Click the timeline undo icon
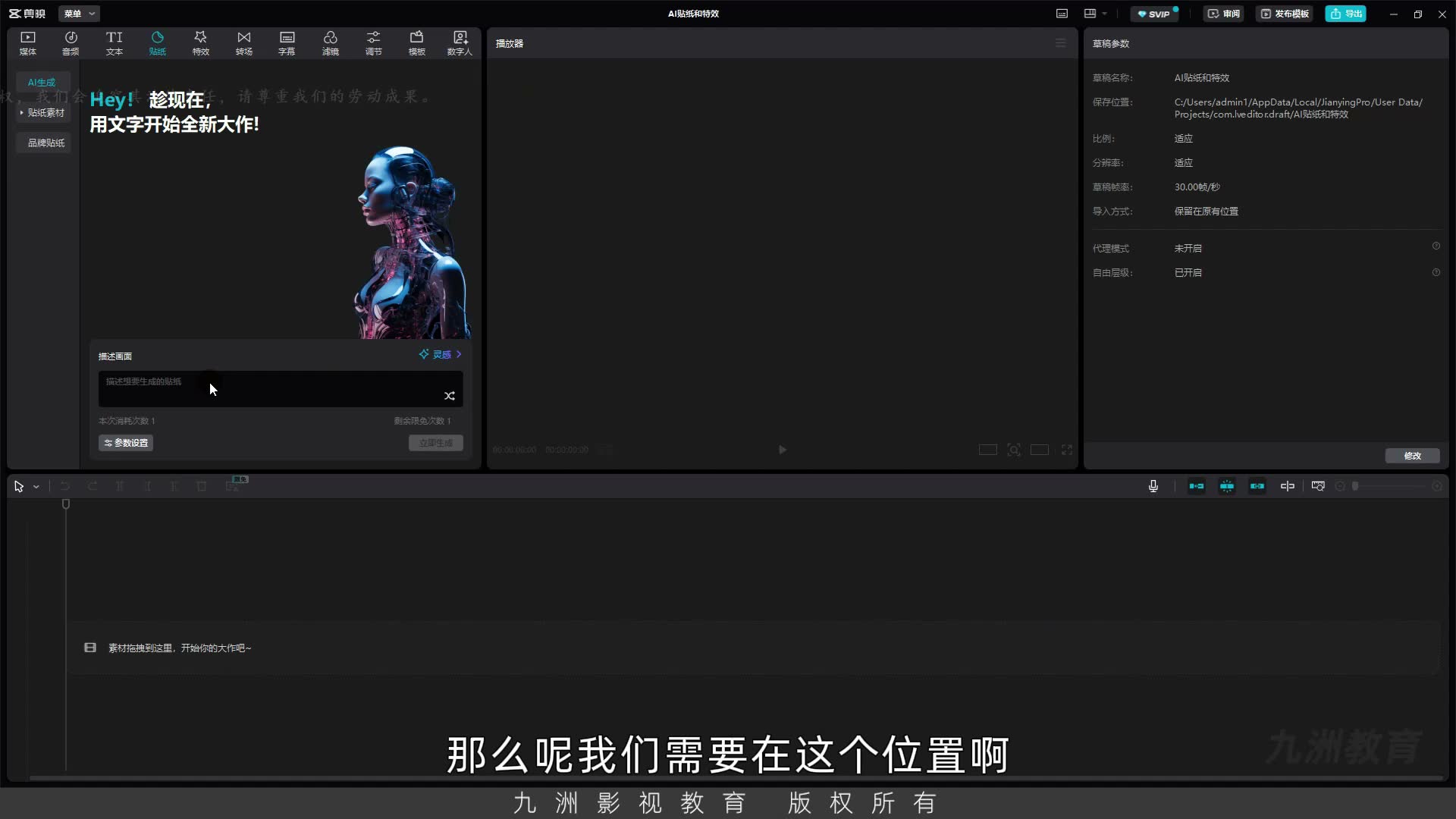Image resolution: width=1456 pixels, height=819 pixels. coord(65,486)
